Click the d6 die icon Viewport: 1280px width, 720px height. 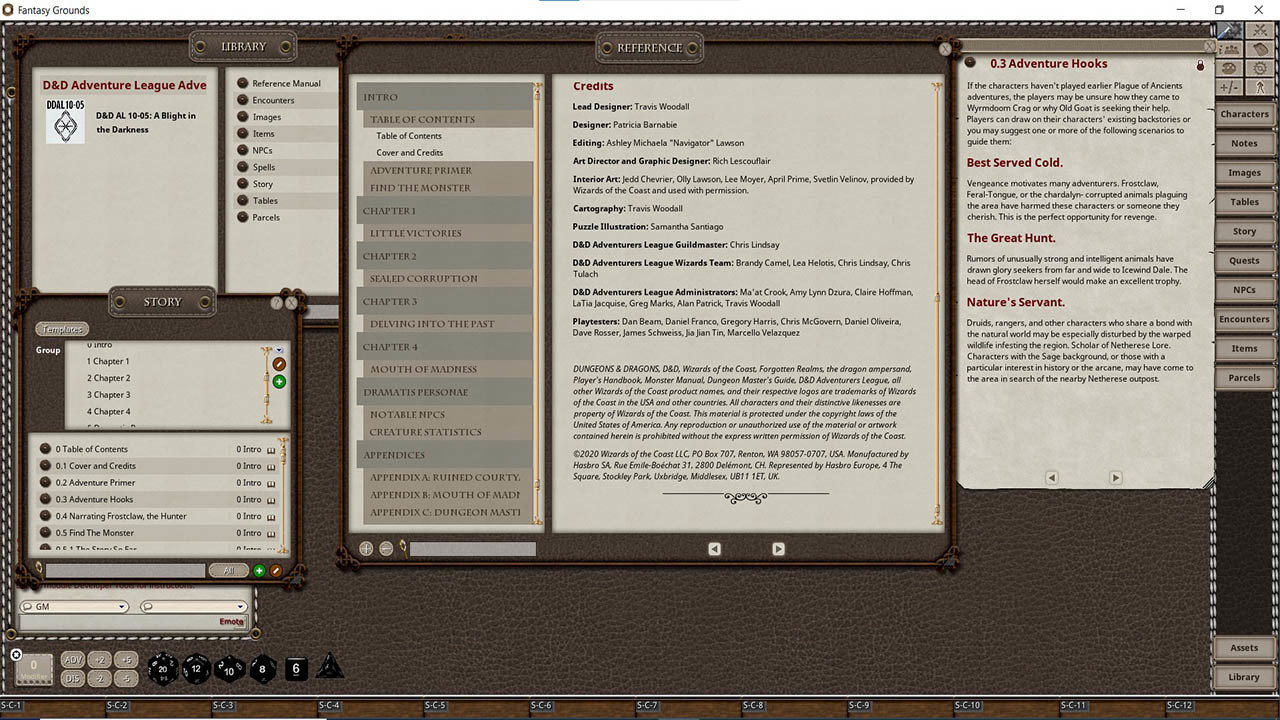point(296,669)
